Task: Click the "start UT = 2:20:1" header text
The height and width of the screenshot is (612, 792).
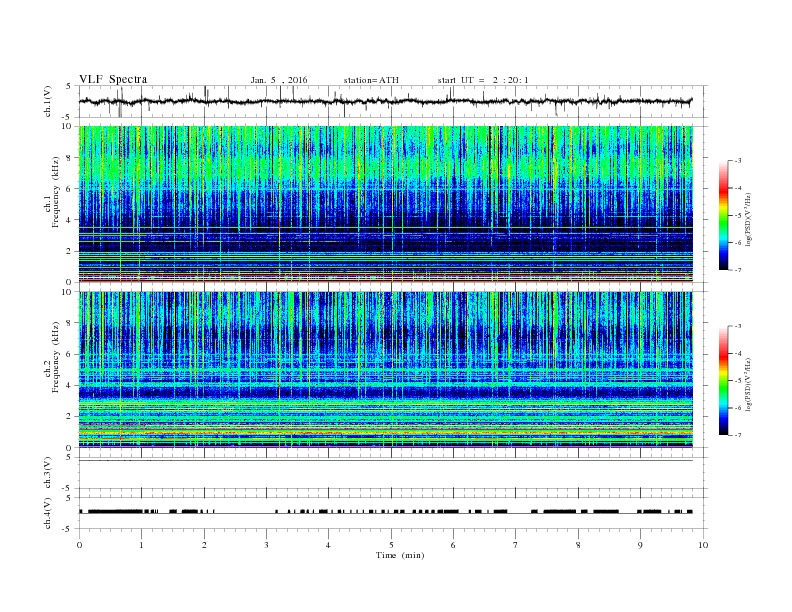Action: point(483,80)
